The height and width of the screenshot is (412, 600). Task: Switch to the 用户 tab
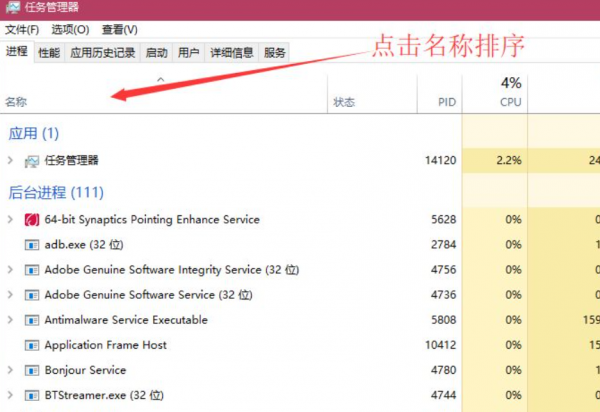[x=189, y=52]
